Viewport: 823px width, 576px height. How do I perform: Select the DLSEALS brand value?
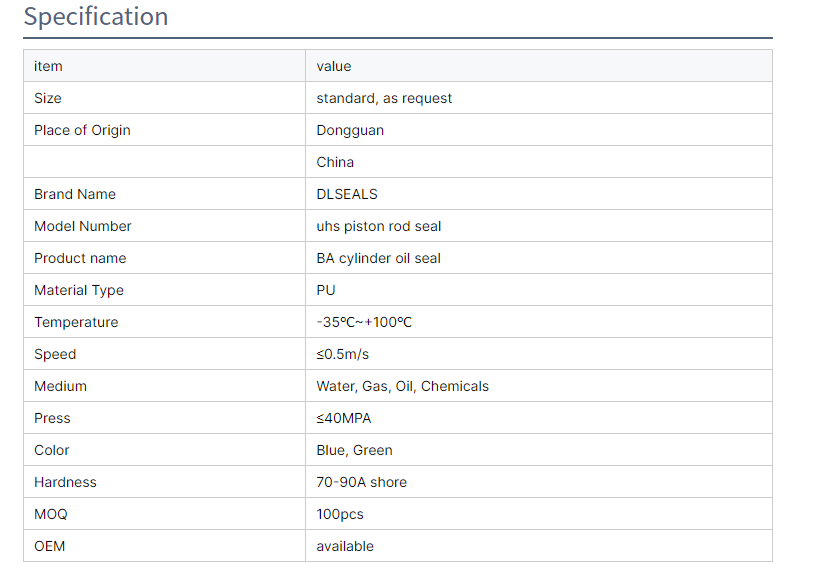coord(347,194)
